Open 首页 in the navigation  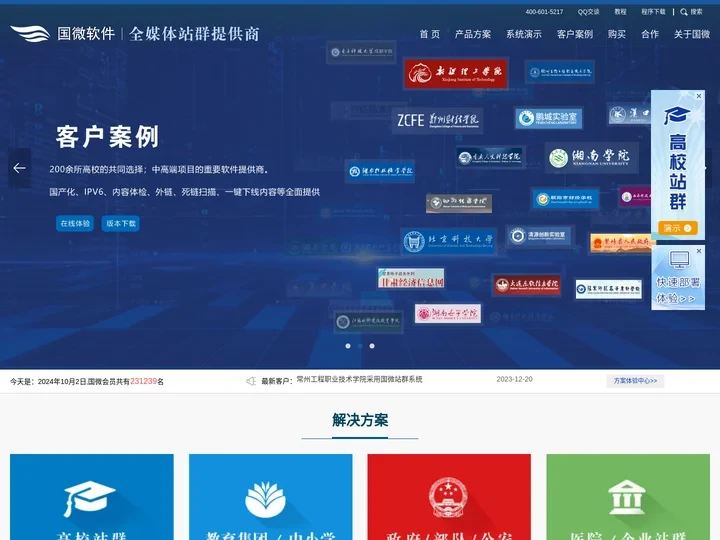pyautogui.click(x=429, y=34)
